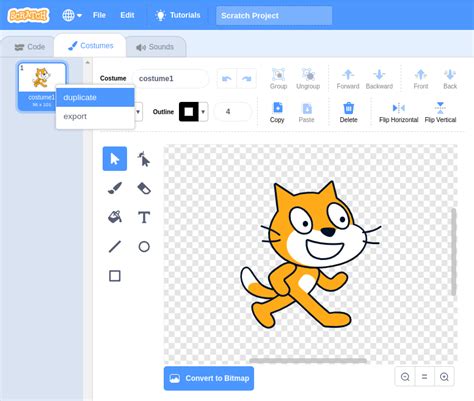This screenshot has width=474, height=401.
Task: Choose the Fill bucket tool
Action: click(115, 217)
